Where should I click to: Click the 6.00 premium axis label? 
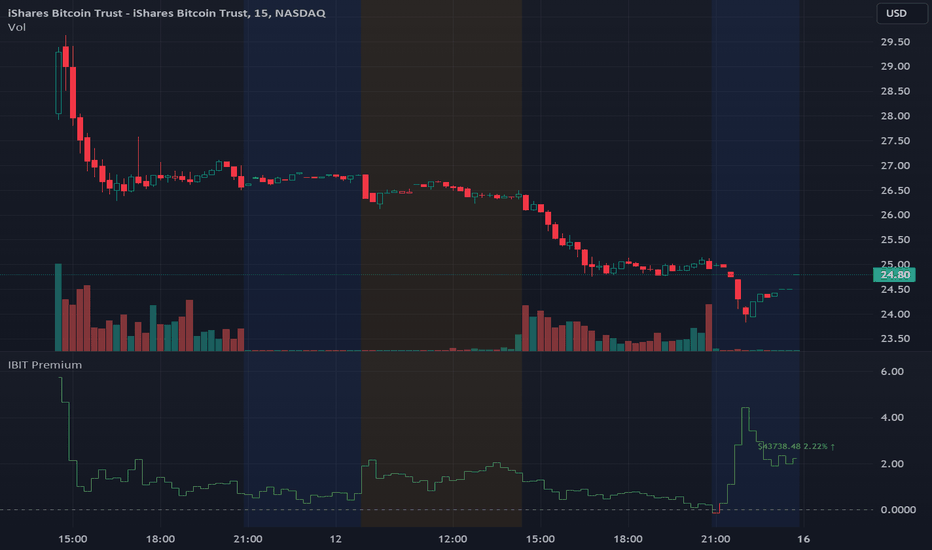pyautogui.click(x=892, y=372)
